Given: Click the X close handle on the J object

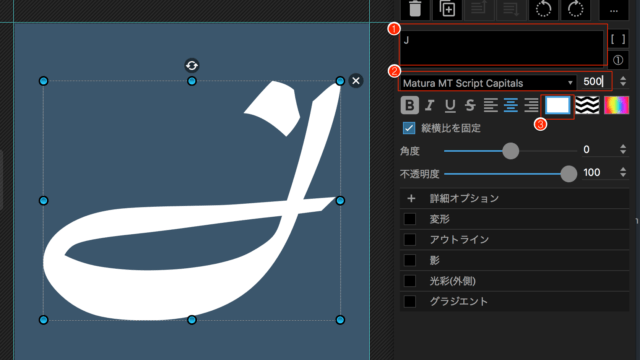Looking at the screenshot, I should [x=356, y=81].
